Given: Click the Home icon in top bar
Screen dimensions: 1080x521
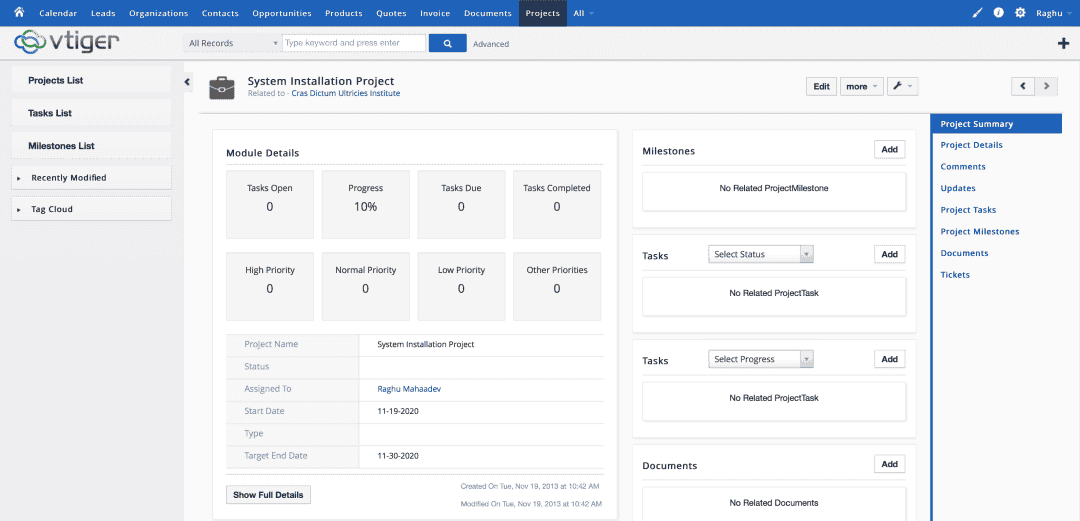Looking at the screenshot, I should [x=18, y=13].
